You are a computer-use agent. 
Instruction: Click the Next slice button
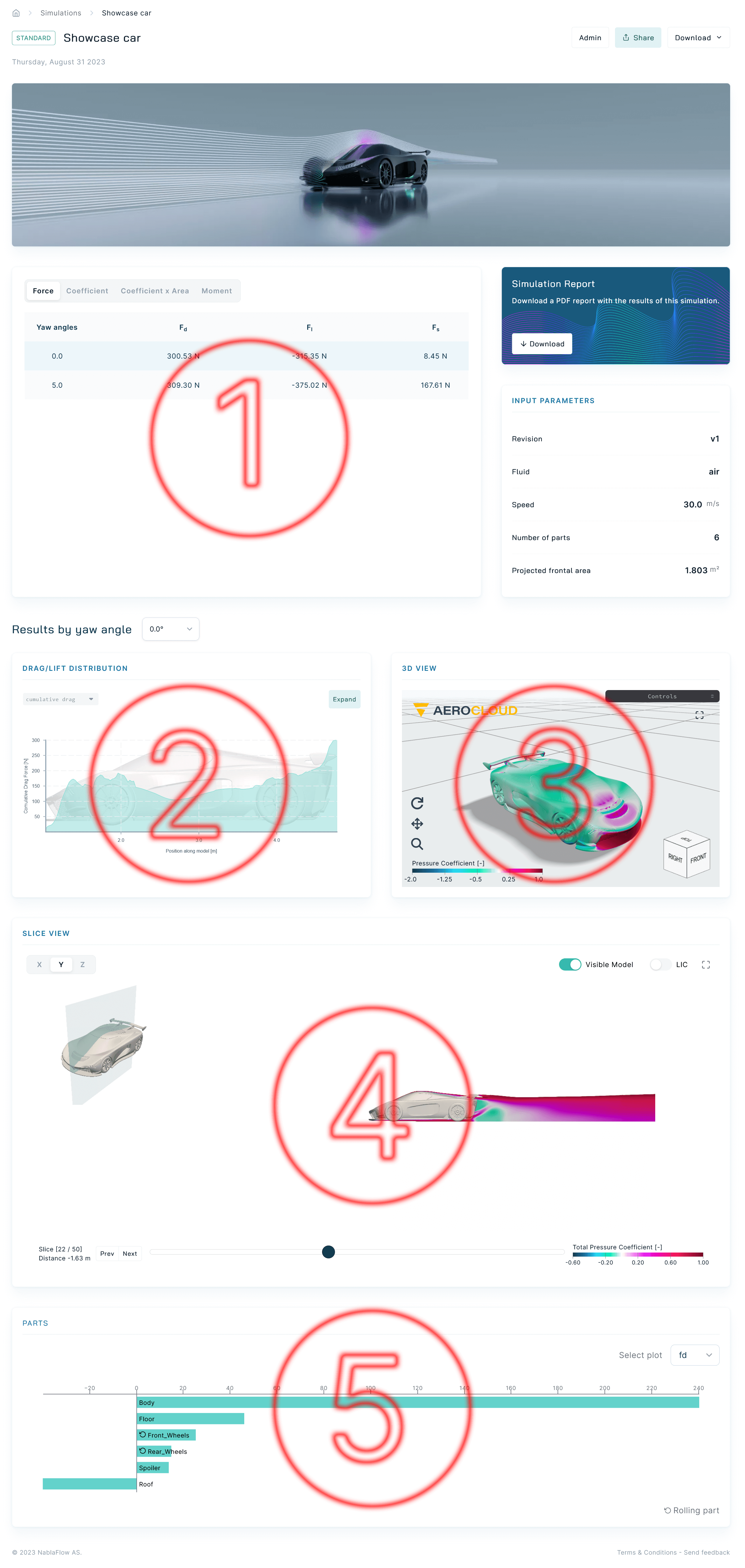(x=130, y=1253)
